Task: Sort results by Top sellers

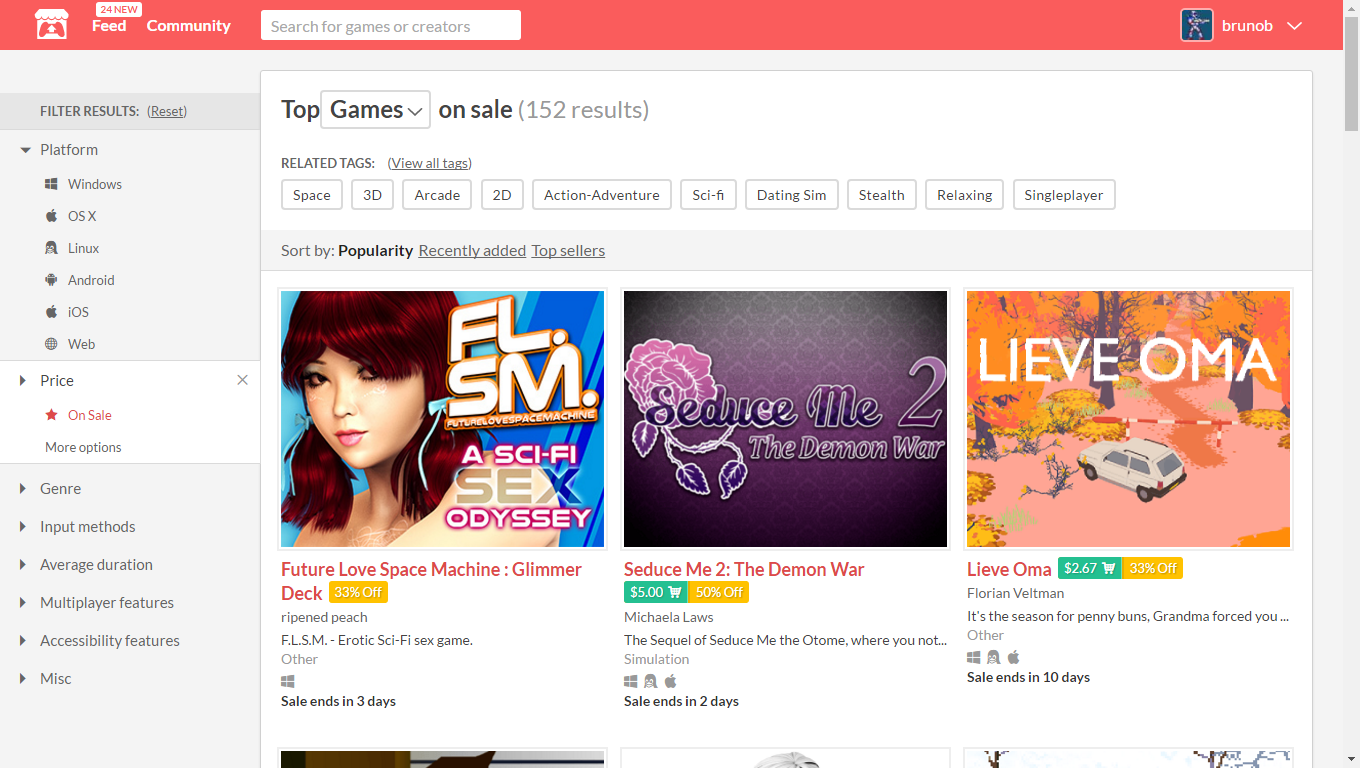Action: [x=568, y=250]
